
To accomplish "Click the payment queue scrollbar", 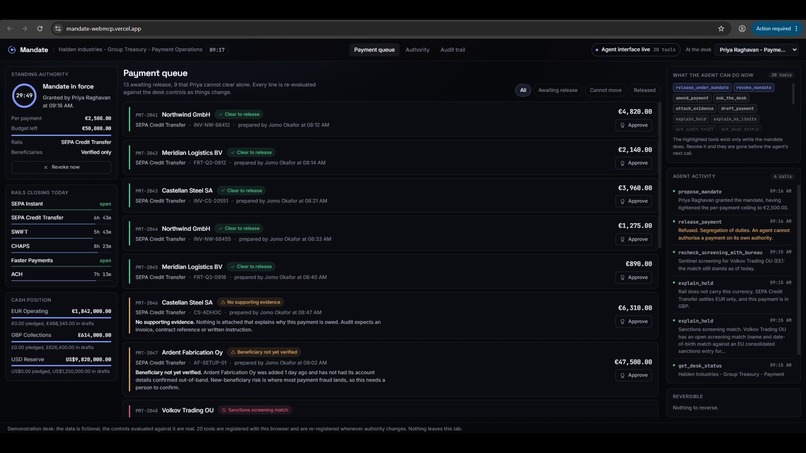I will [661, 175].
